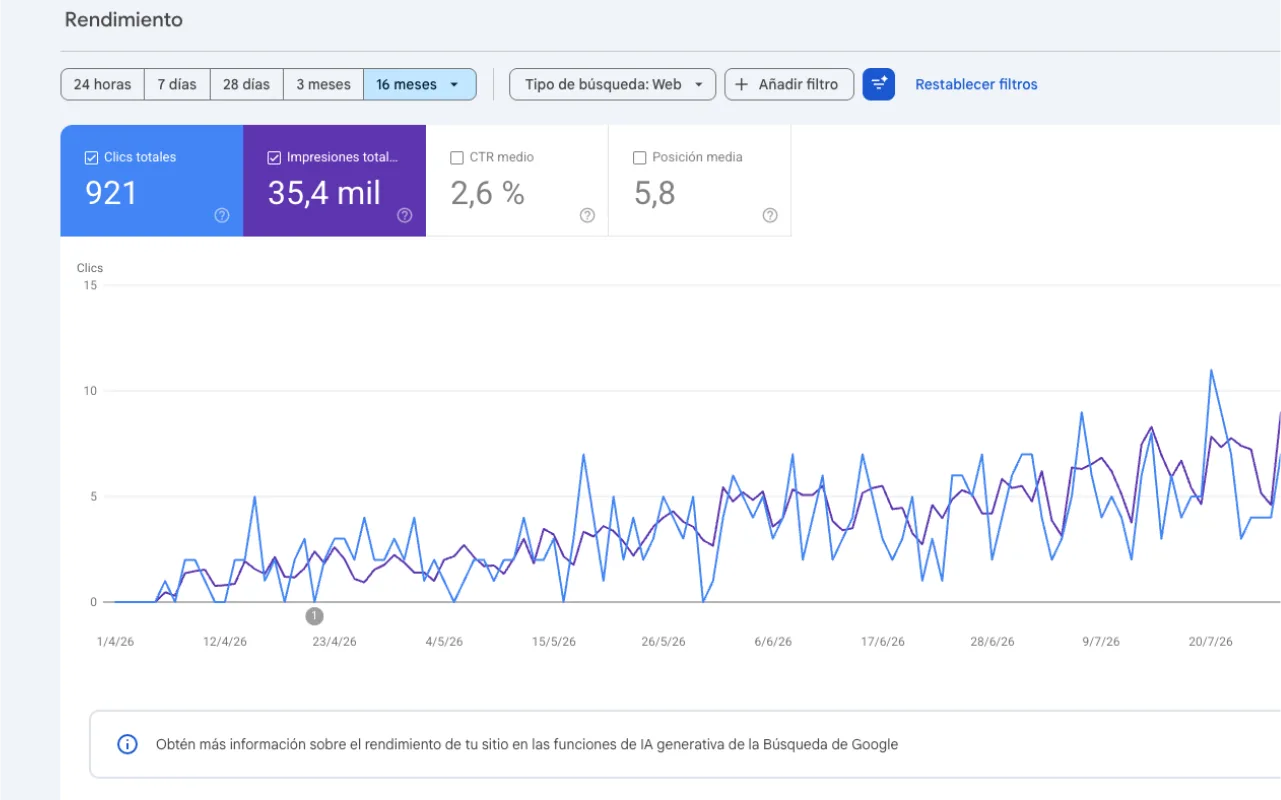Click the 921 total clicks value
The height and width of the screenshot is (800, 1281).
110,193
